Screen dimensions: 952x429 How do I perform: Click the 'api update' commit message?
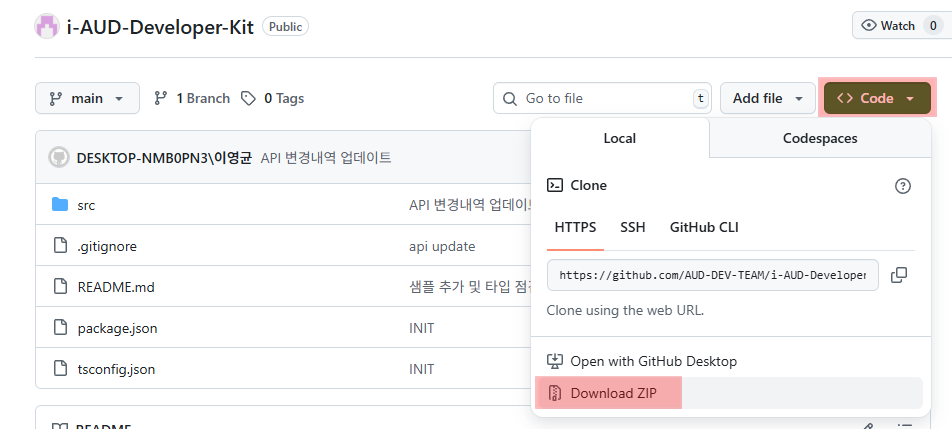[442, 246]
